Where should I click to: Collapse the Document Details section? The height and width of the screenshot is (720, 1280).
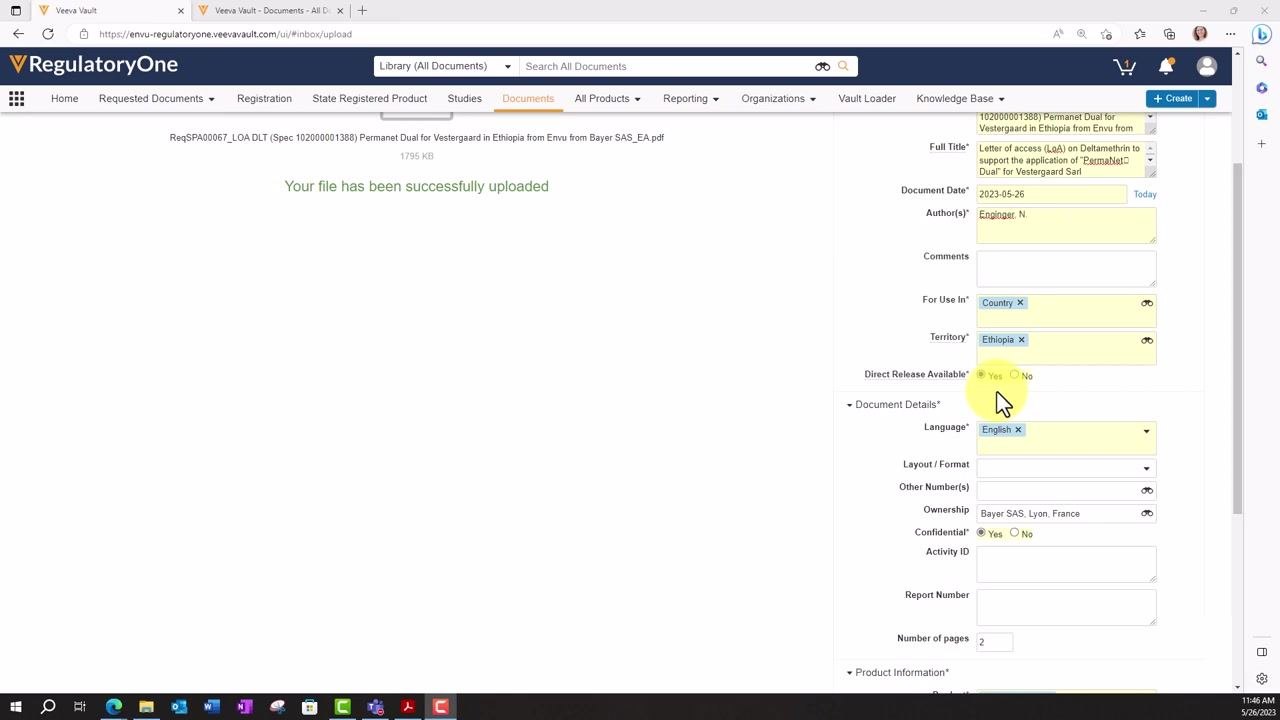point(849,405)
